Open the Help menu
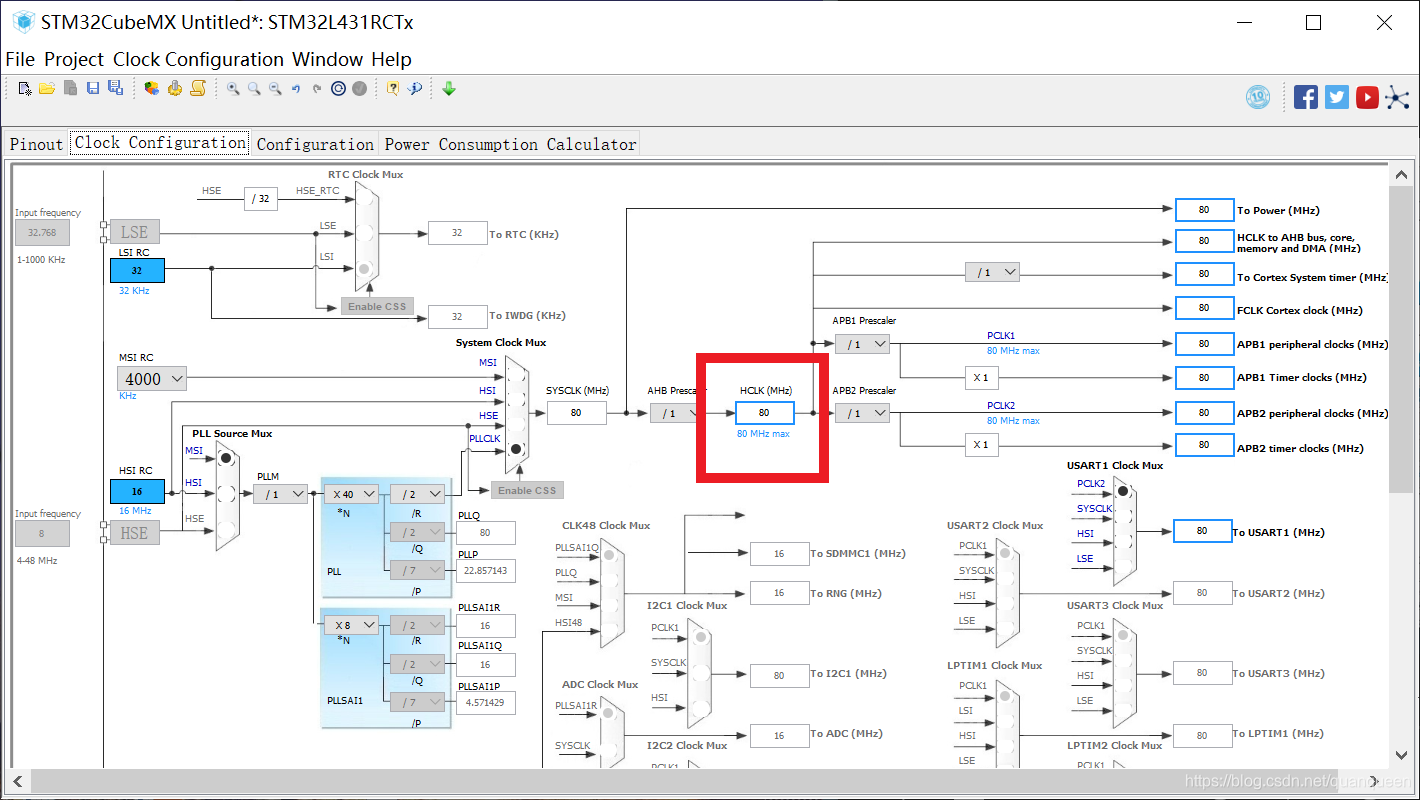 (x=391, y=59)
